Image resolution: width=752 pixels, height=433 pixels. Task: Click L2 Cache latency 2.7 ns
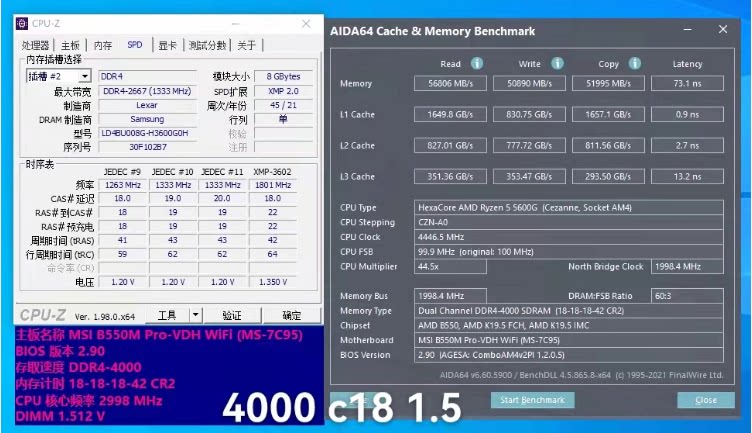[x=687, y=145]
